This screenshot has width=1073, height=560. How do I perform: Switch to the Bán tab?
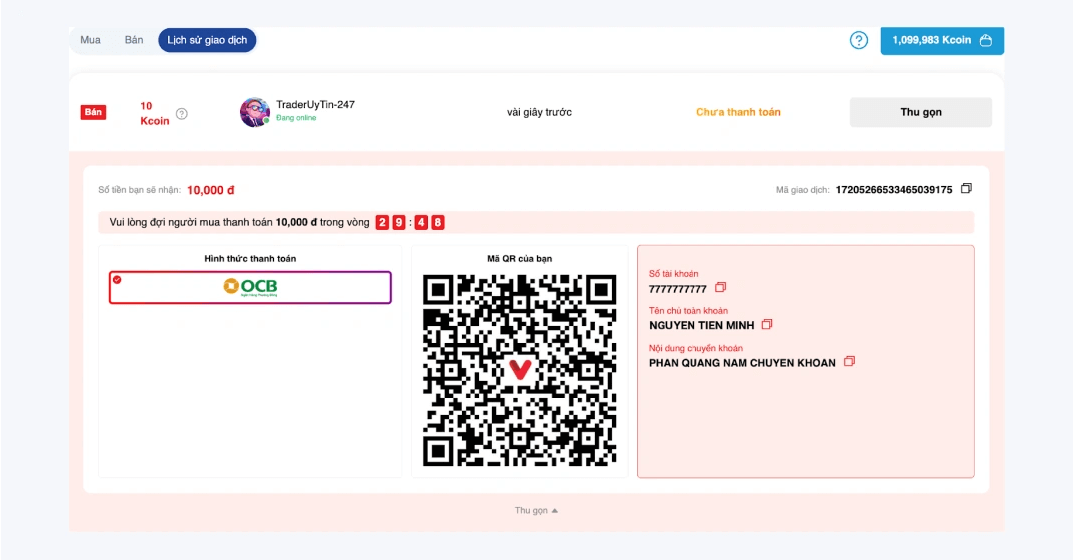click(x=134, y=40)
